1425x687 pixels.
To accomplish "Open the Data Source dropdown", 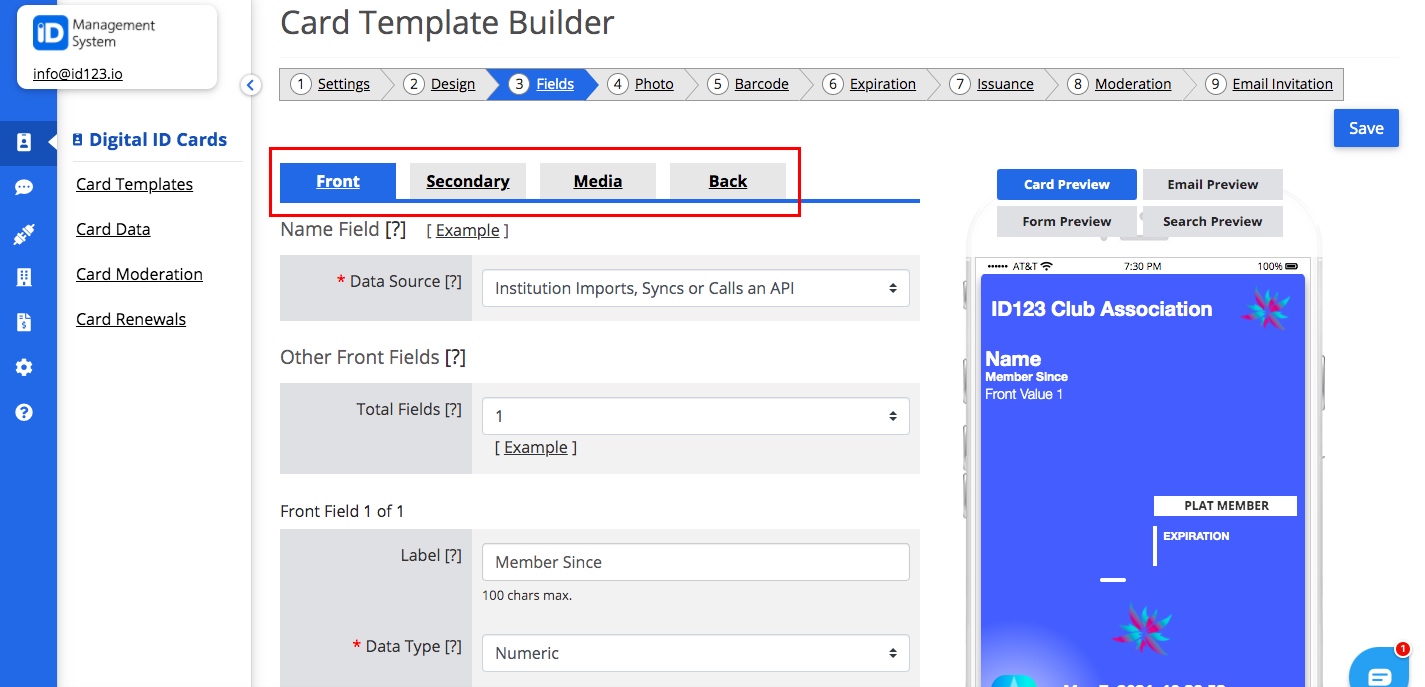I will coord(695,288).
